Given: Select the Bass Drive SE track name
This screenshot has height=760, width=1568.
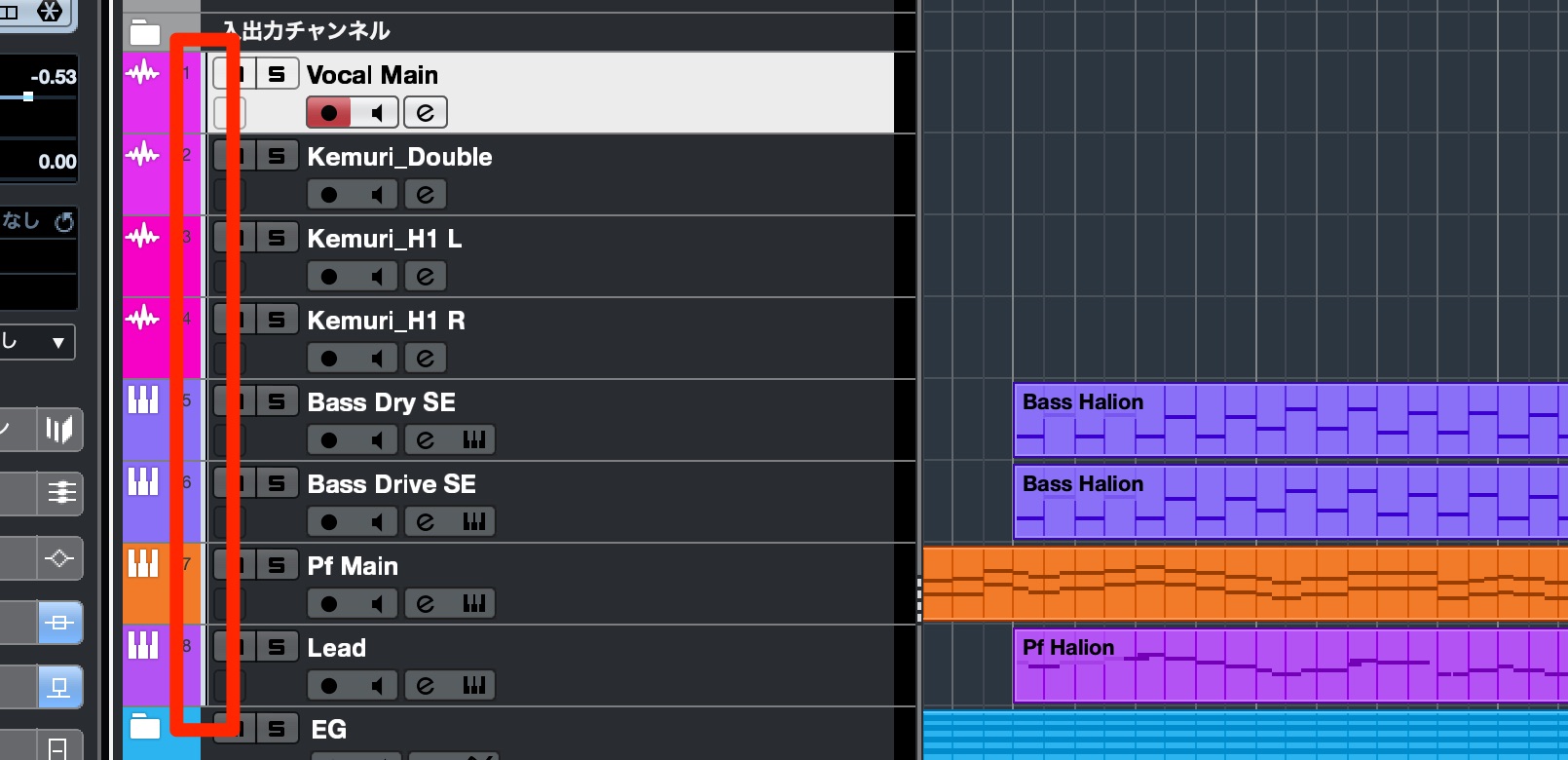Looking at the screenshot, I should (x=392, y=484).
